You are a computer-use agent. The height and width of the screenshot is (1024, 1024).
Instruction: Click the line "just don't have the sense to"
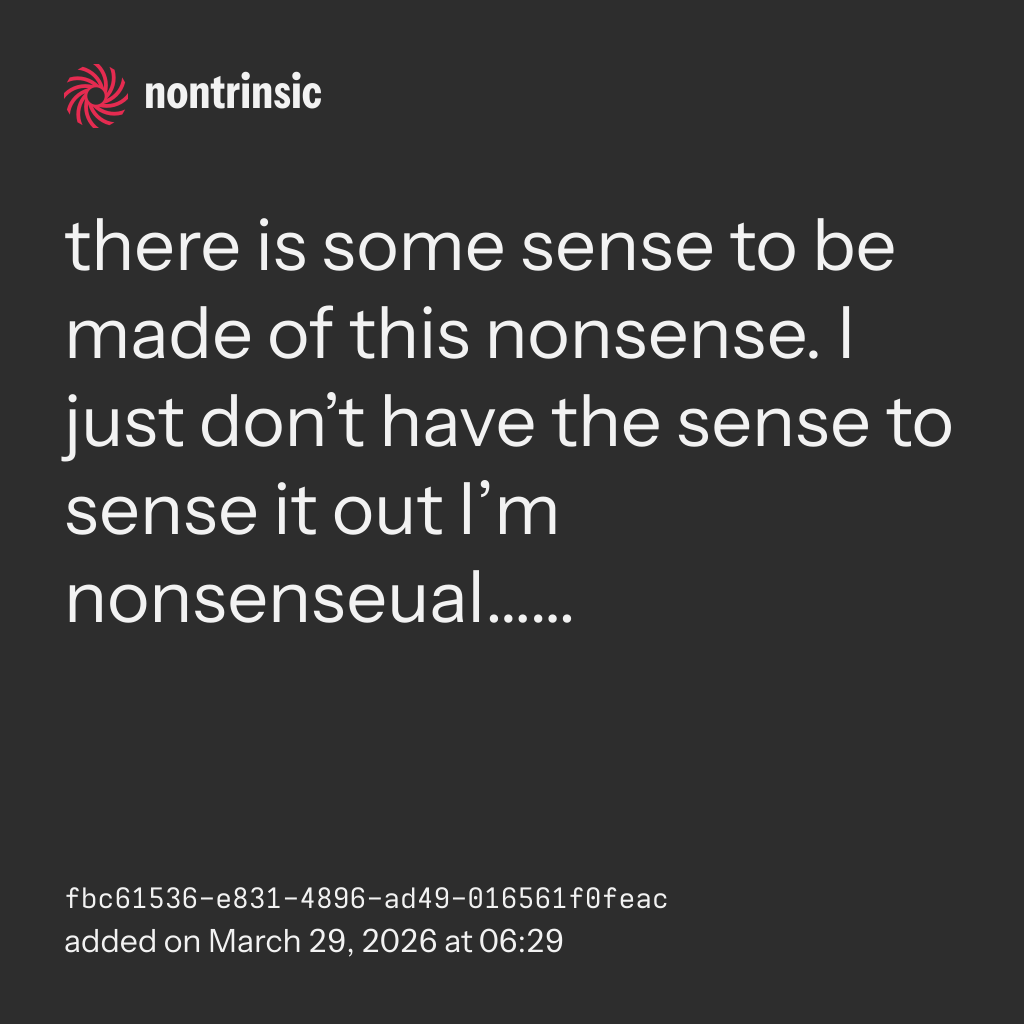(508, 424)
